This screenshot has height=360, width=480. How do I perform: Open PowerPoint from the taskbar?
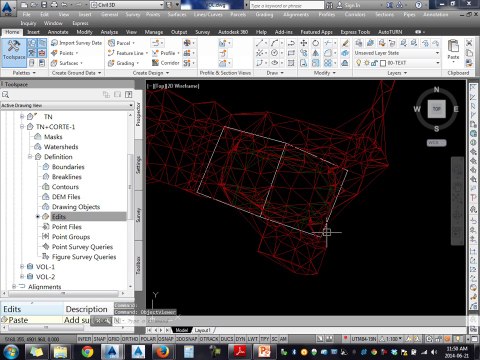[264, 352]
